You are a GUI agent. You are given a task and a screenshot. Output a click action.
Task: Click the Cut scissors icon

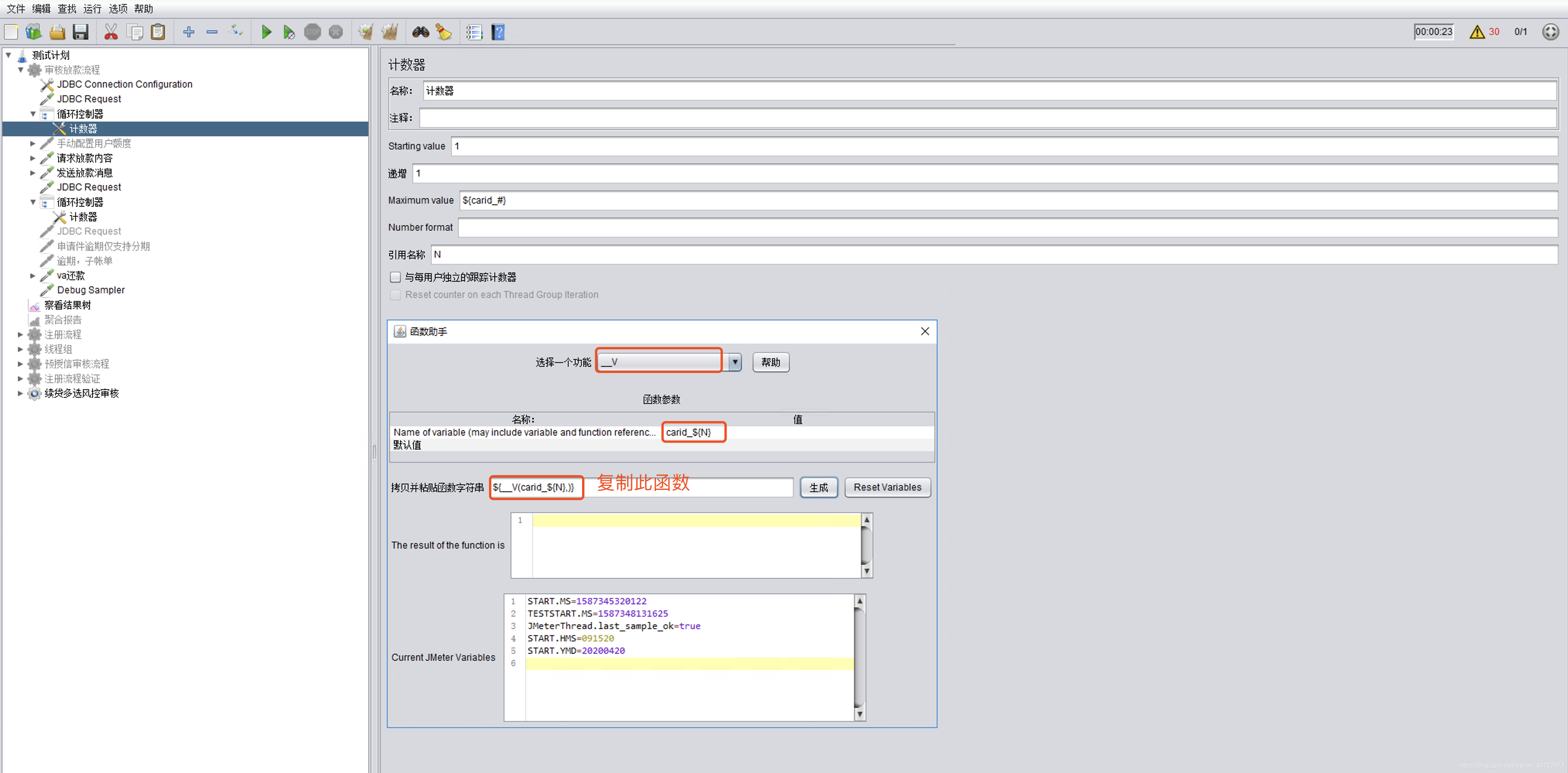point(111,32)
